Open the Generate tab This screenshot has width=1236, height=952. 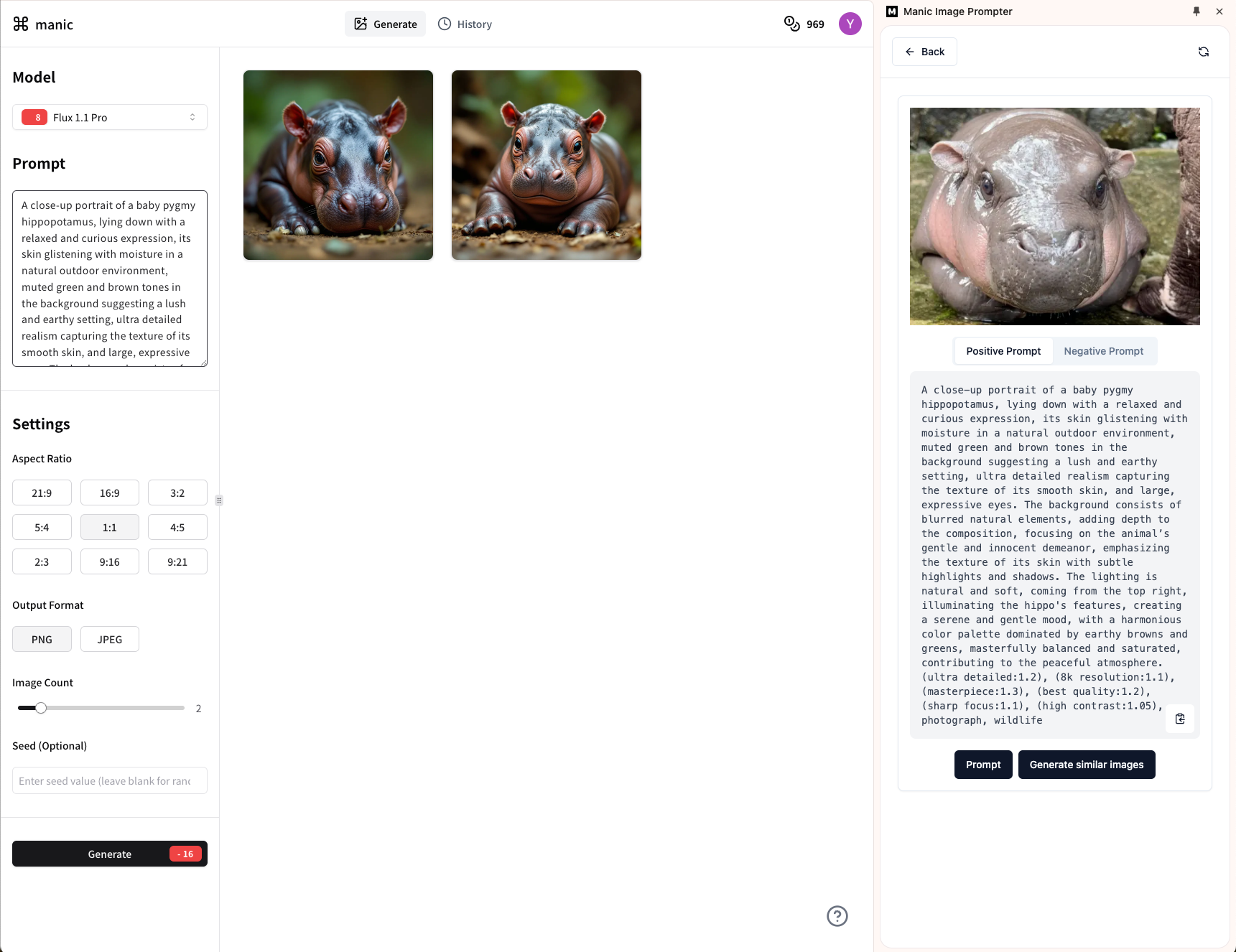(386, 24)
